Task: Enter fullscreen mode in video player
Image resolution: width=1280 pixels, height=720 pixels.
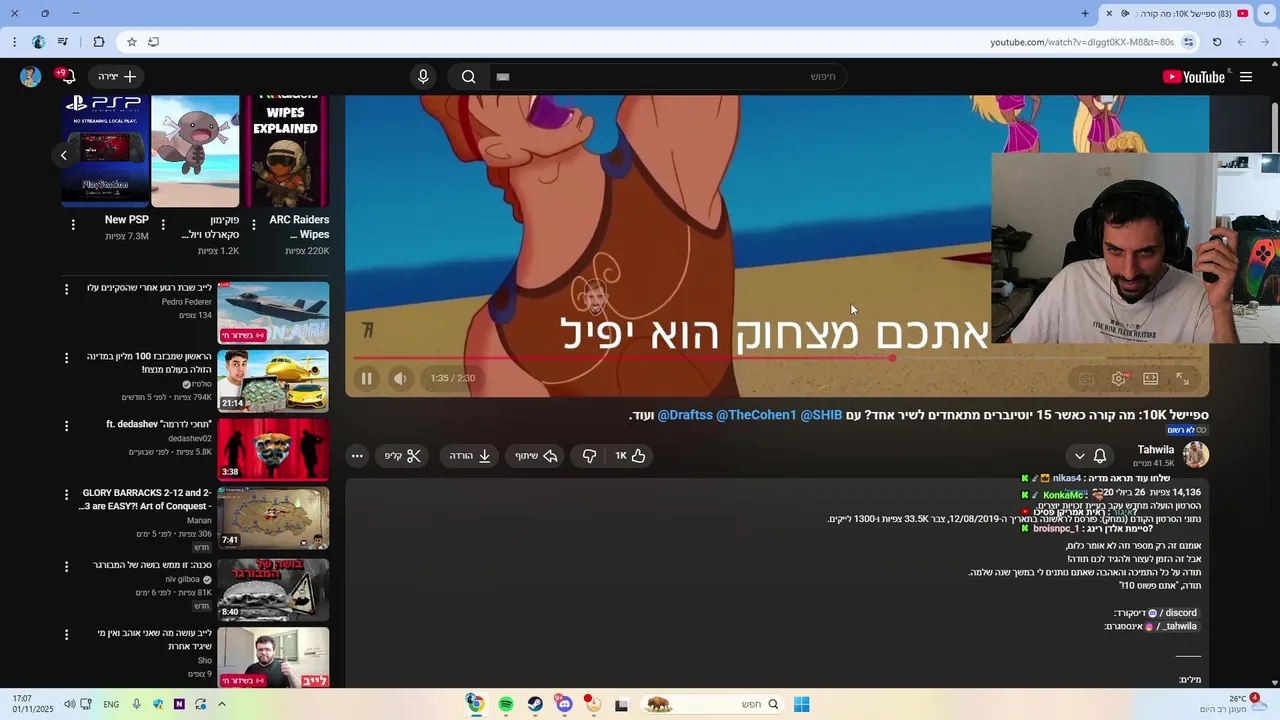Action: pos(1183,379)
